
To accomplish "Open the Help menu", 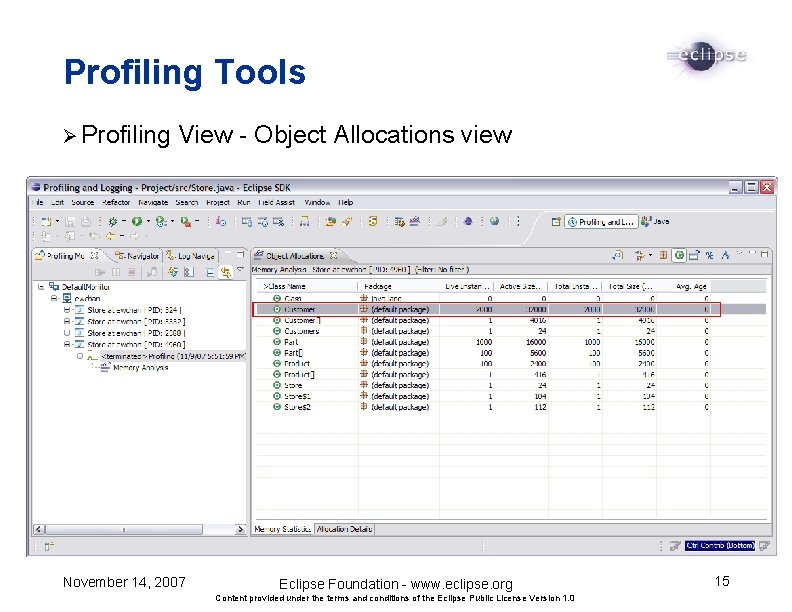I will [x=345, y=202].
